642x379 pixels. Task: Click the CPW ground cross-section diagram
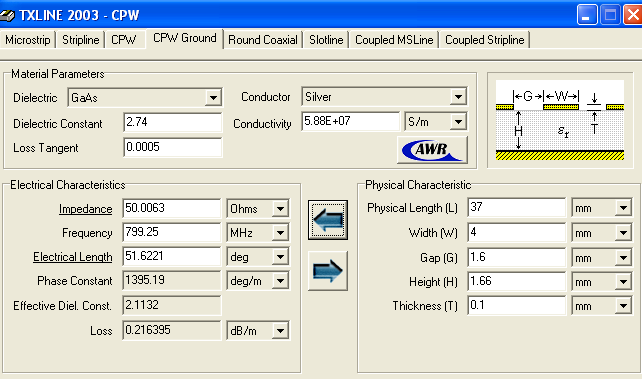tap(560, 120)
